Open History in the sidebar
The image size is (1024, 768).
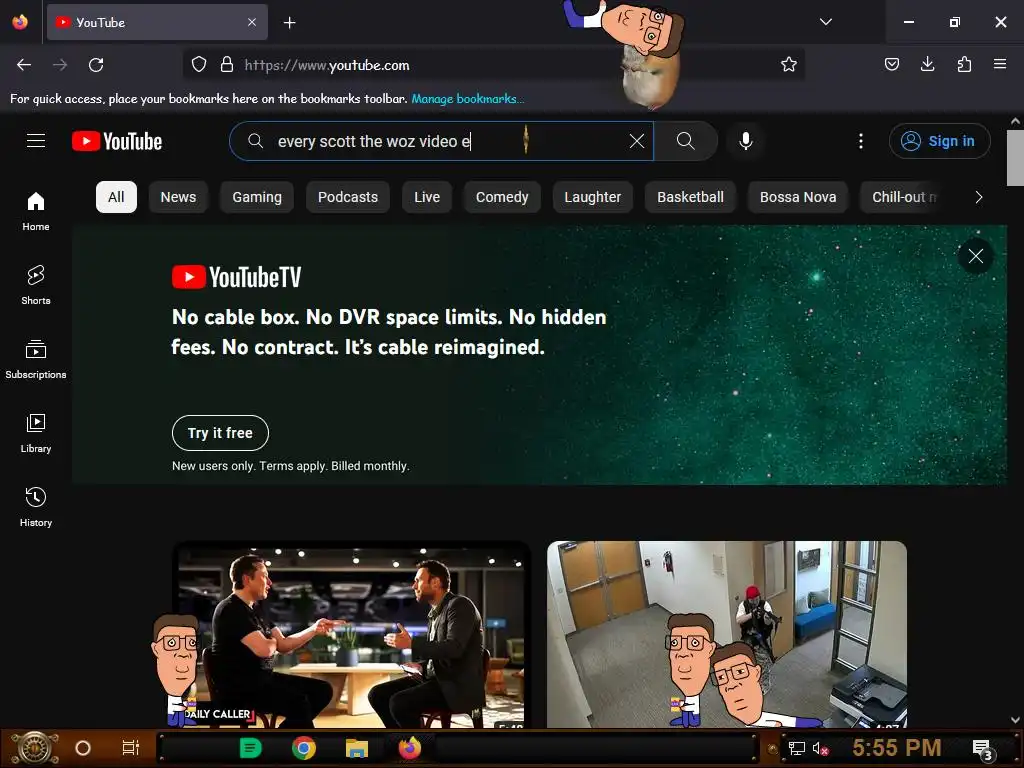(x=36, y=507)
